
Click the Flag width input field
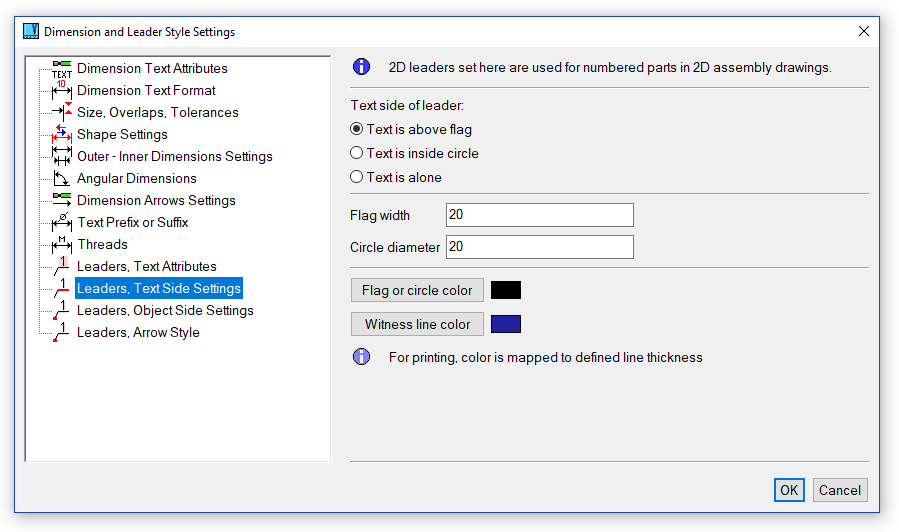coord(539,215)
